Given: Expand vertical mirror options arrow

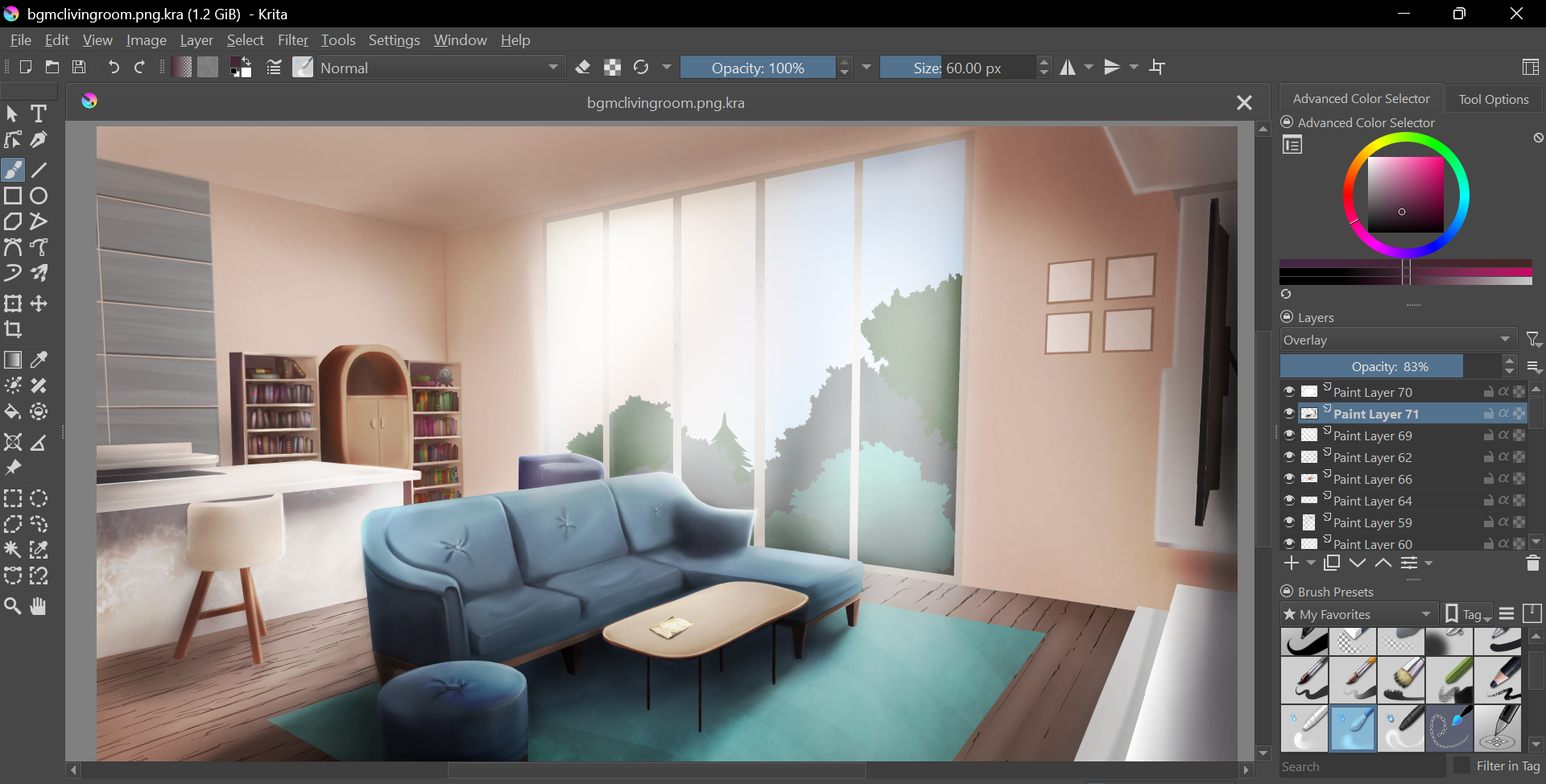Looking at the screenshot, I should point(1134,68).
